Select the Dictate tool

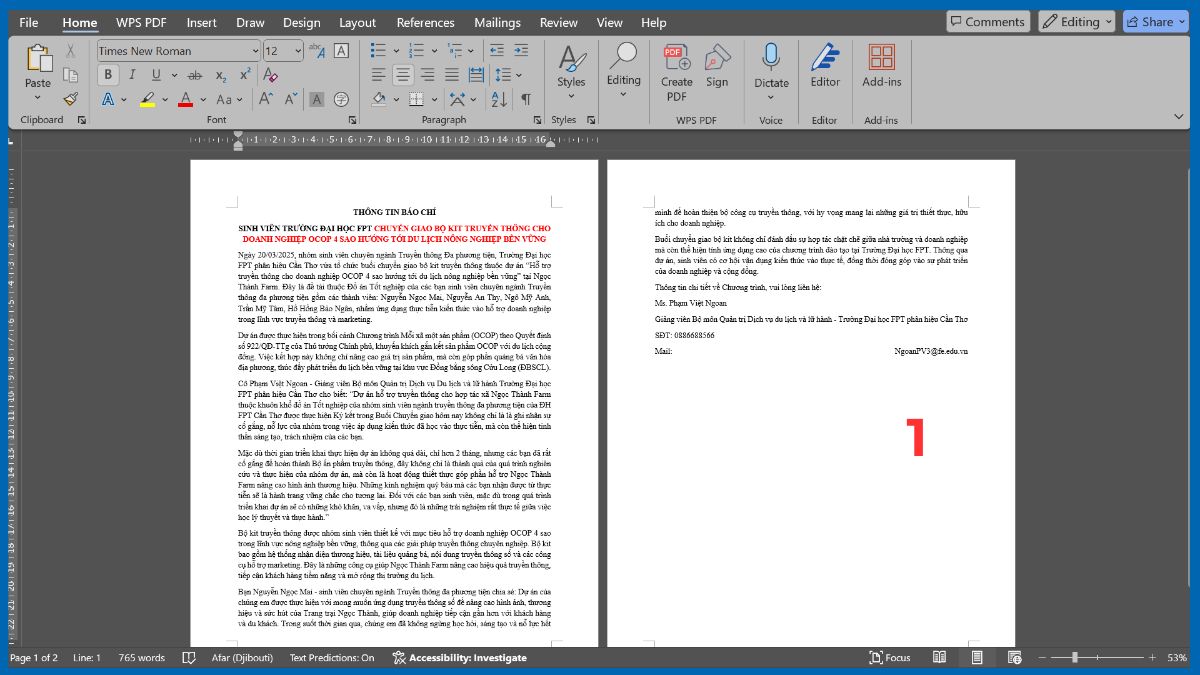(x=771, y=68)
